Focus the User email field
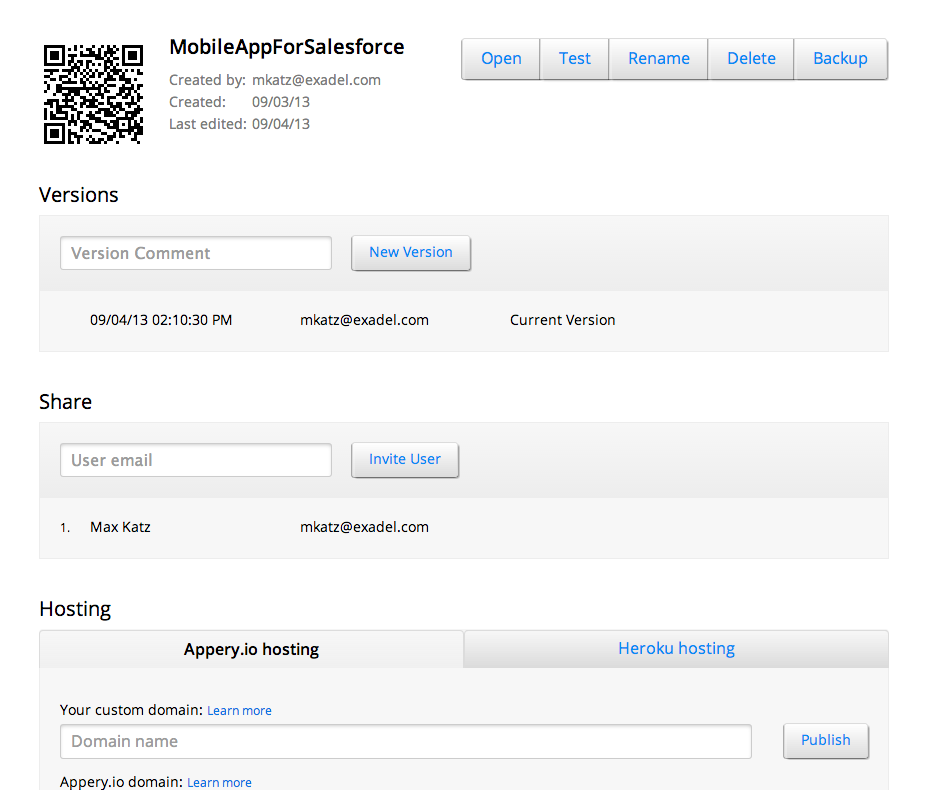Image resolution: width=925 pixels, height=790 pixels. point(196,460)
